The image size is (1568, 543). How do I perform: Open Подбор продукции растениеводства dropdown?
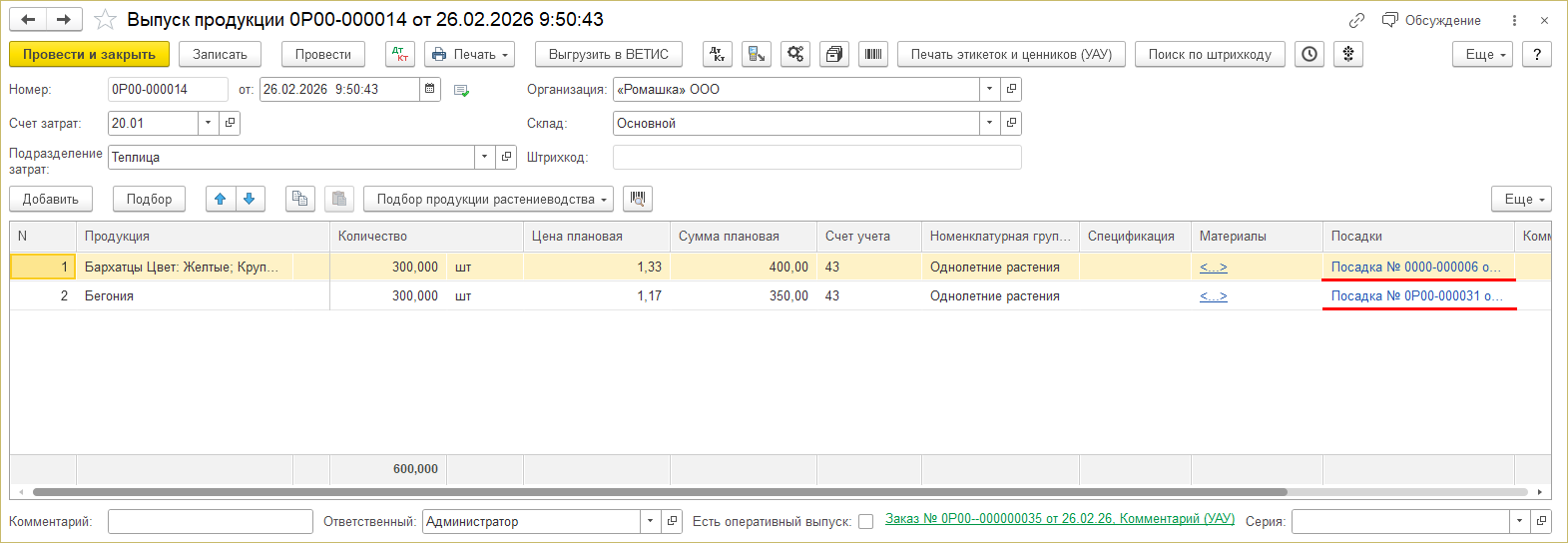[489, 199]
